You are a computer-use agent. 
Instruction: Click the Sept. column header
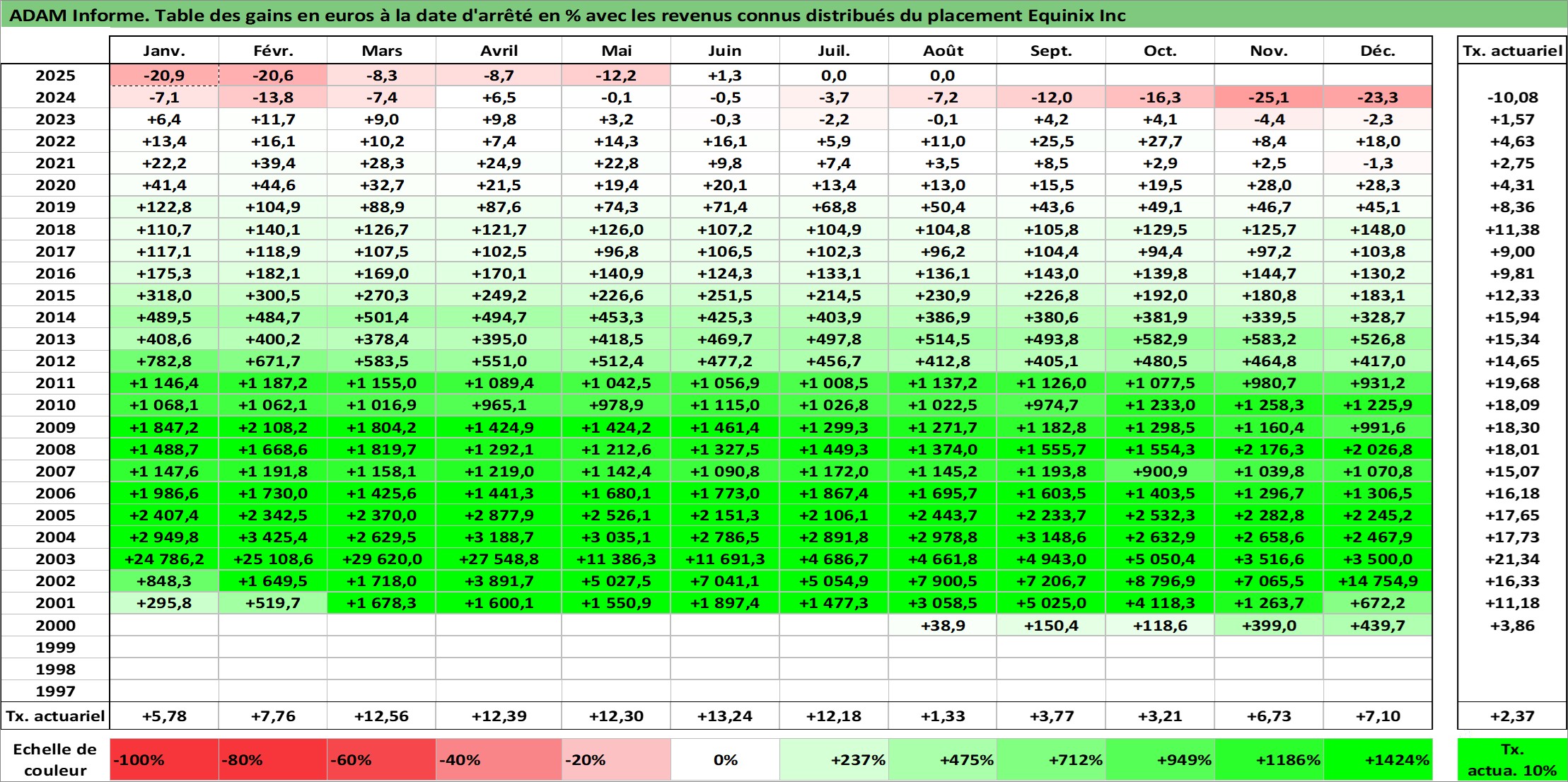click(x=1052, y=50)
